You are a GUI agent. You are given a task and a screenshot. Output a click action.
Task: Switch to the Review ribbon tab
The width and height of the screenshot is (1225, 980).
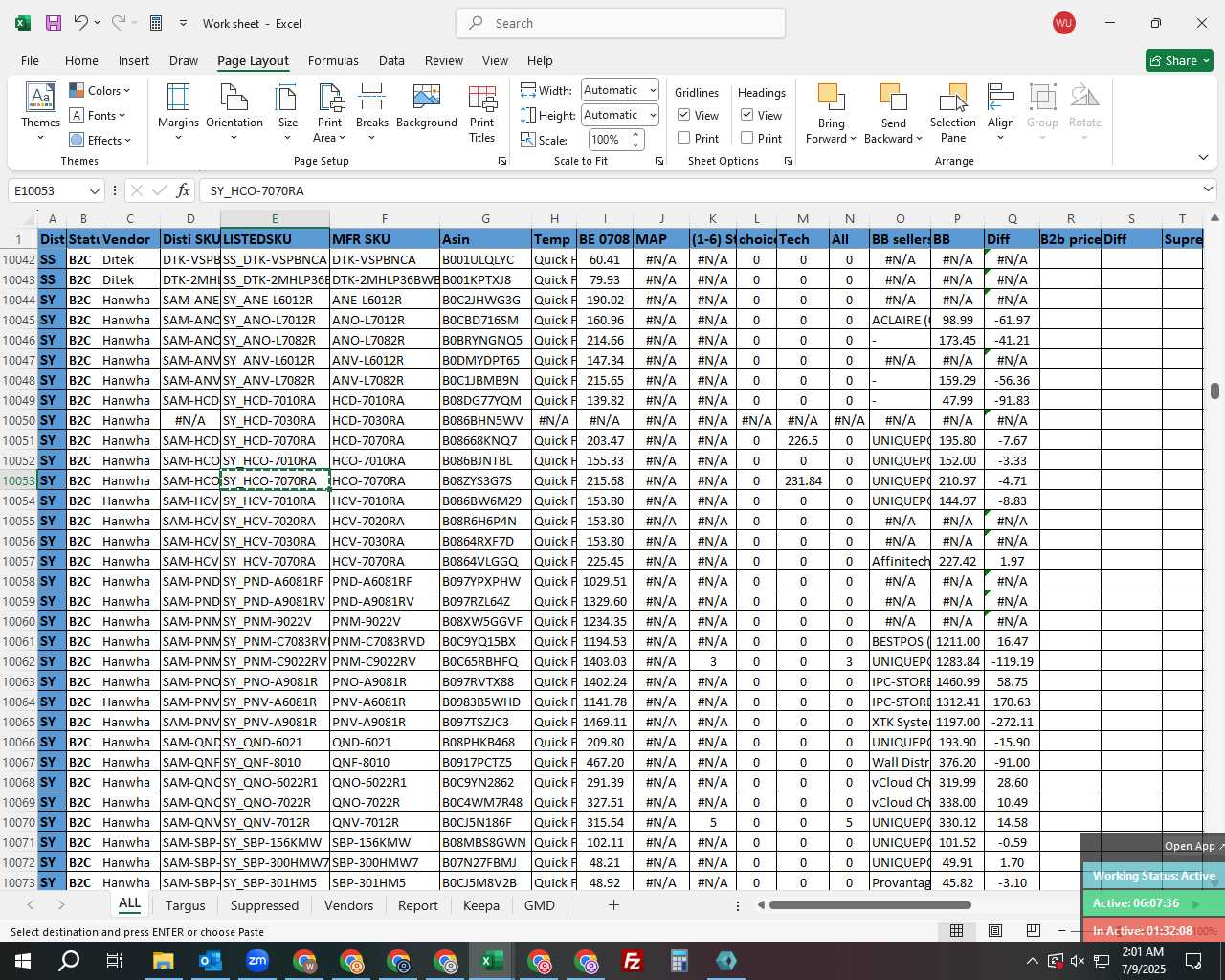click(x=444, y=60)
